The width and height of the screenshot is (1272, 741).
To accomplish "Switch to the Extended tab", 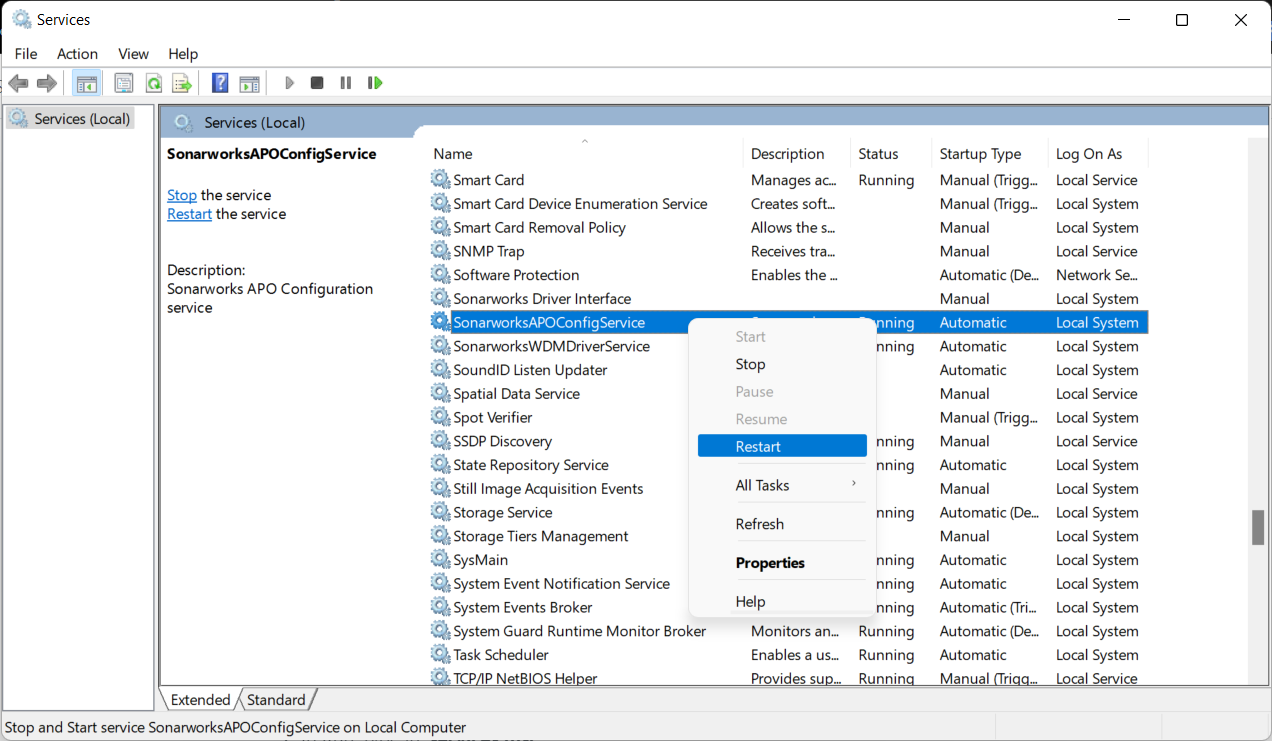I will click(x=200, y=700).
